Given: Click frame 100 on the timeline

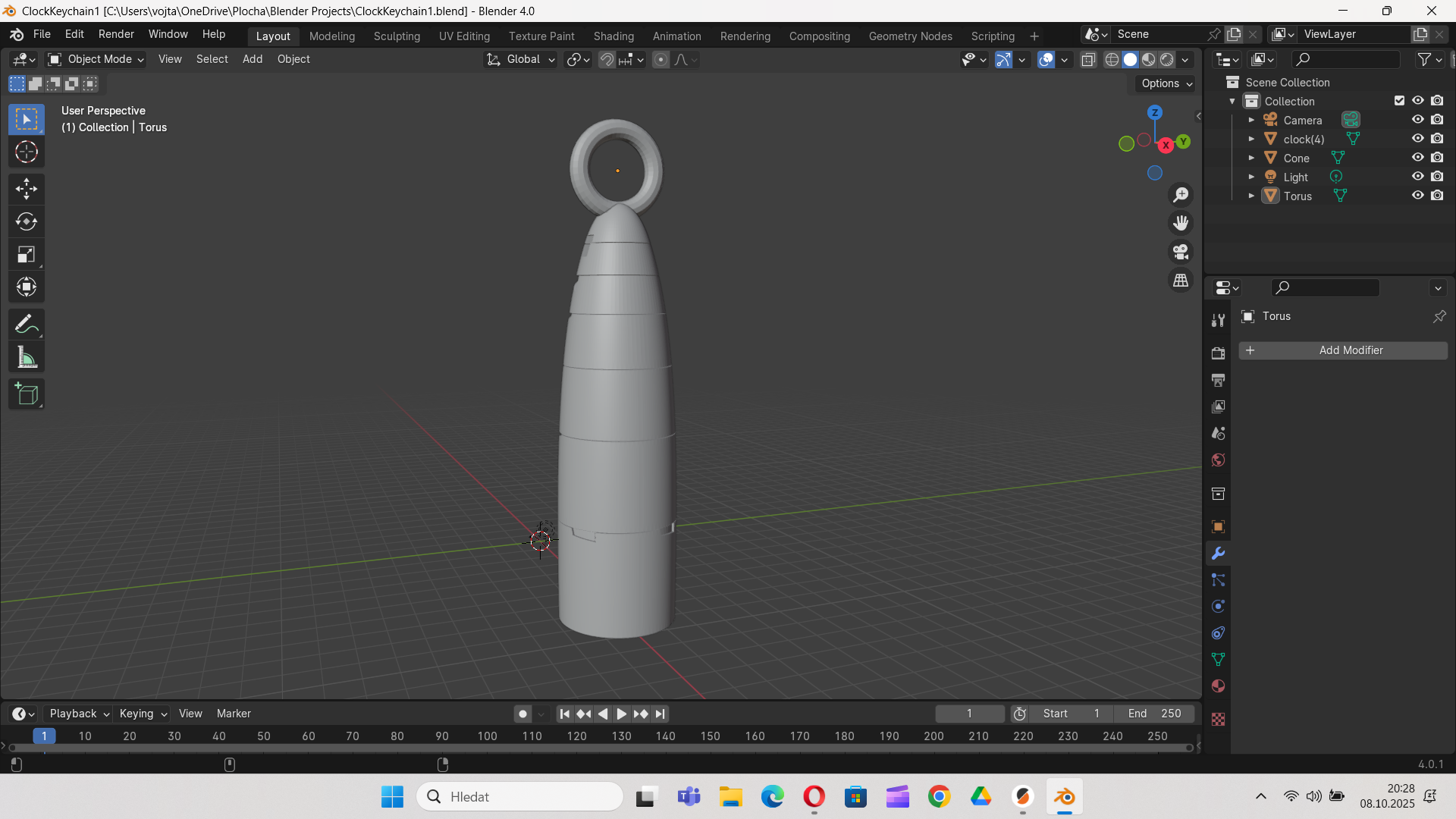Looking at the screenshot, I should [487, 736].
